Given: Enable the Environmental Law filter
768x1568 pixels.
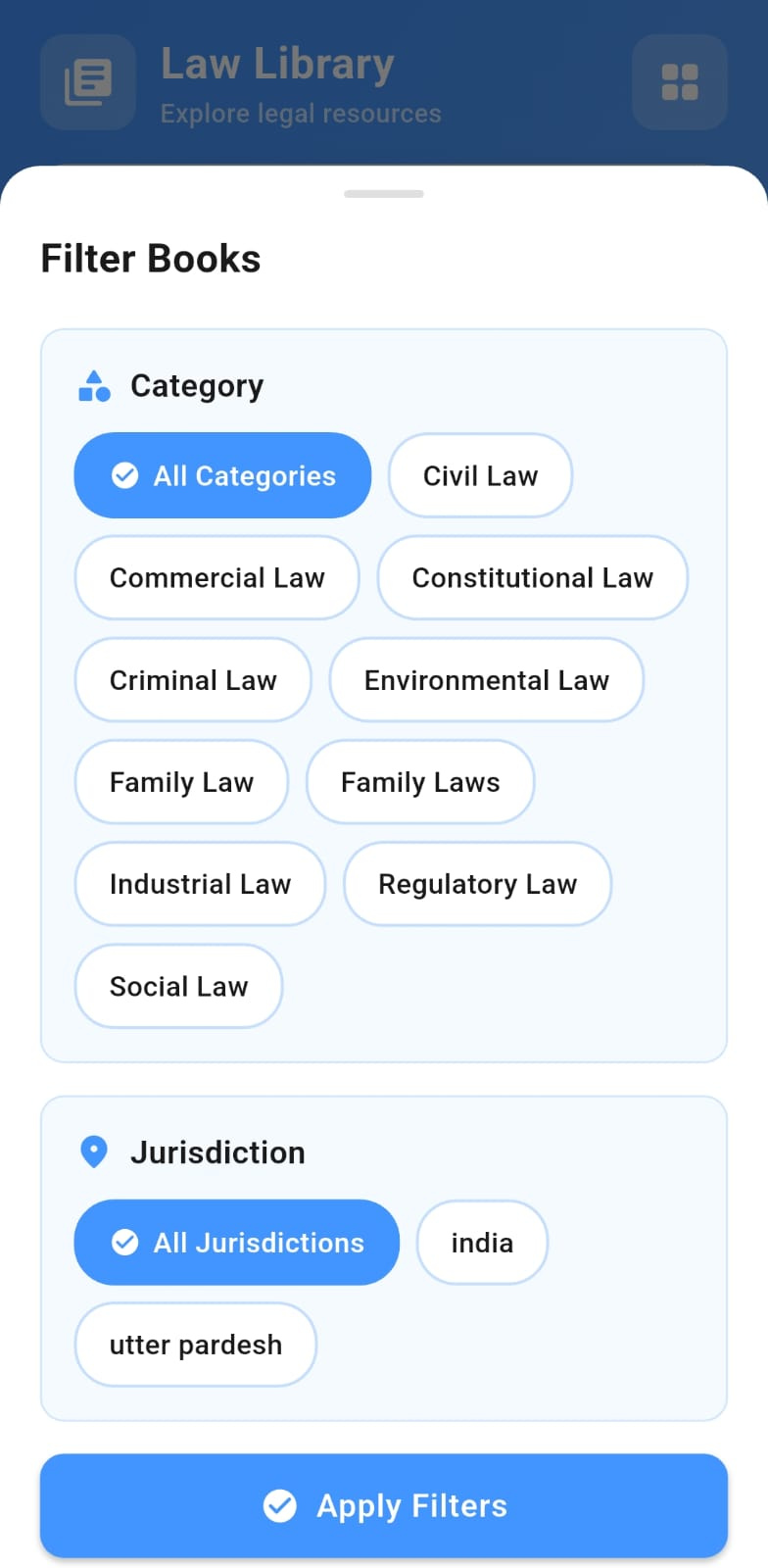Looking at the screenshot, I should coord(486,680).
